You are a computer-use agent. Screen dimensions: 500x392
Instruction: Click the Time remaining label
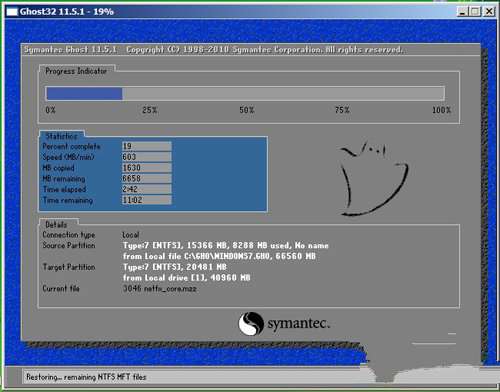68,200
